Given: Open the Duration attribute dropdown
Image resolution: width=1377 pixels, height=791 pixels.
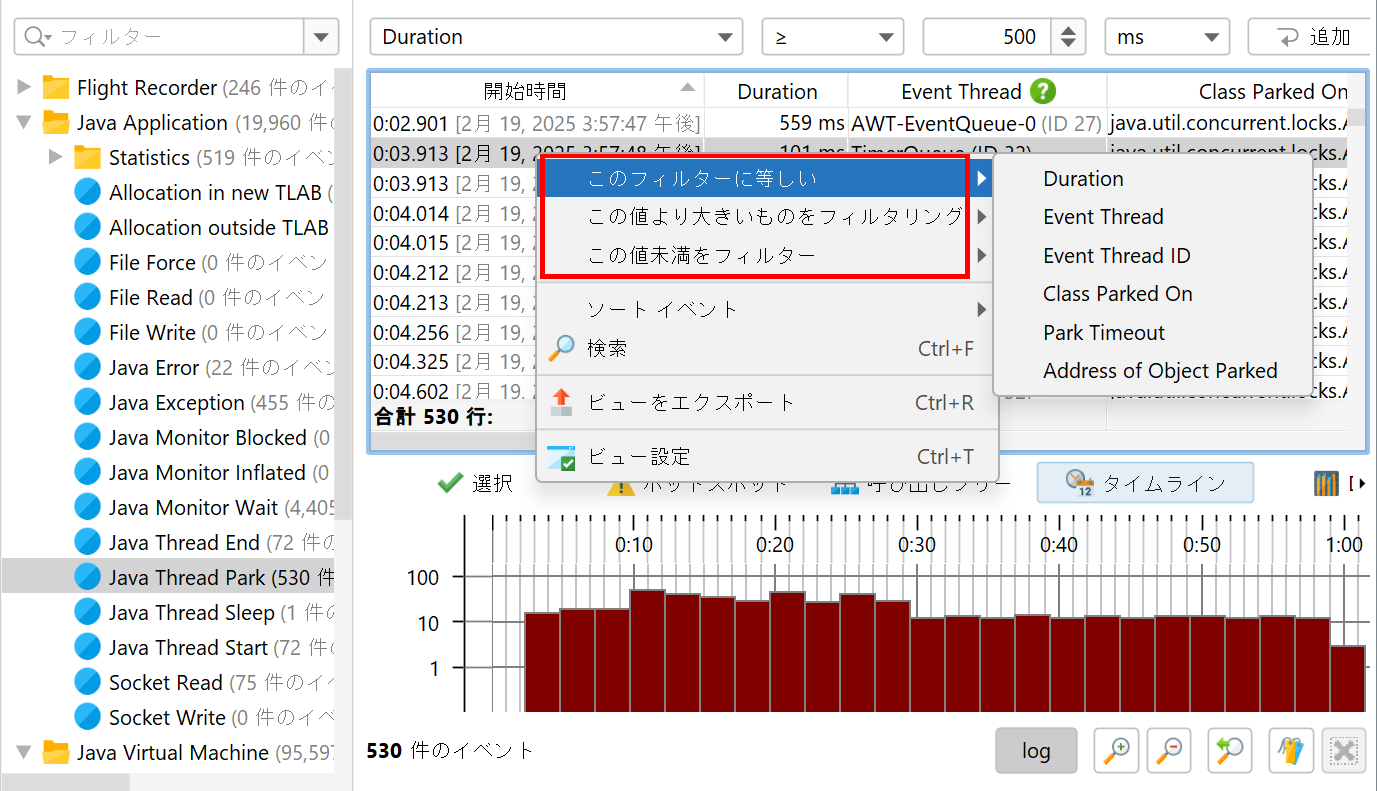Looking at the screenshot, I should [x=556, y=37].
